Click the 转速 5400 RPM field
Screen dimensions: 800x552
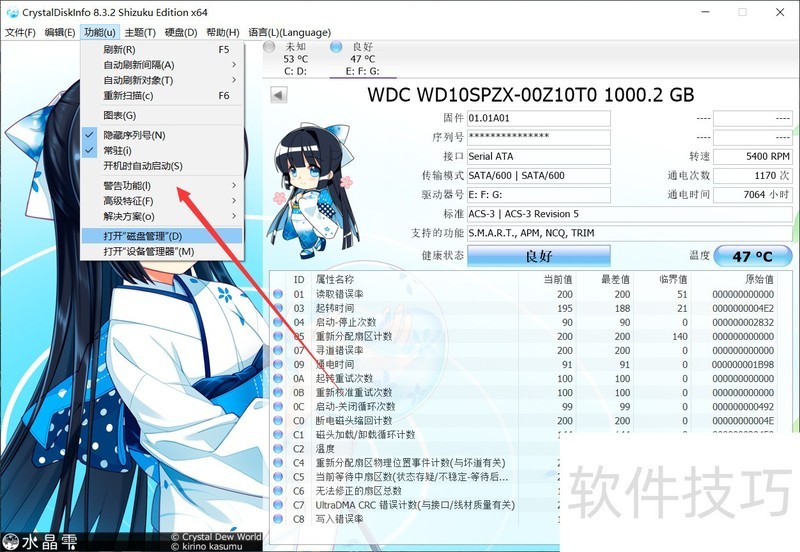tap(753, 156)
